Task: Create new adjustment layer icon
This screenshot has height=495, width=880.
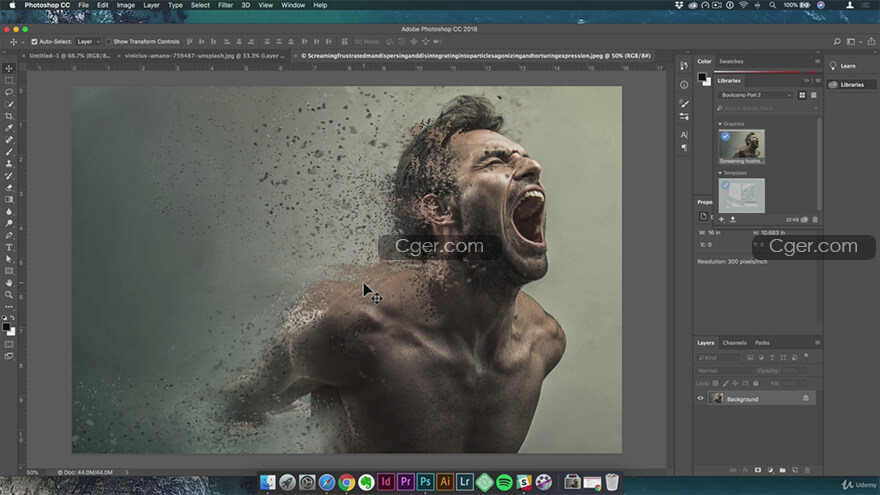Action: (x=770, y=470)
